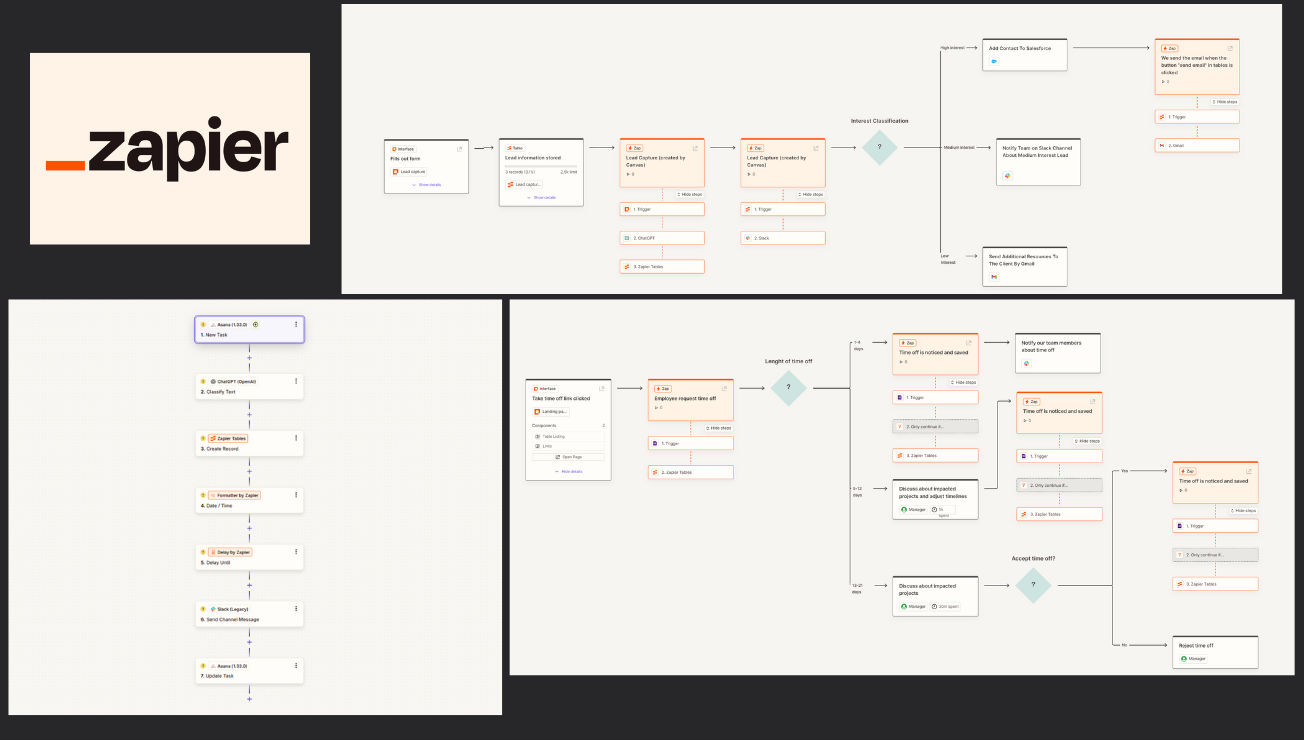Click Slack icon in Notify our team members card

coord(1026,364)
